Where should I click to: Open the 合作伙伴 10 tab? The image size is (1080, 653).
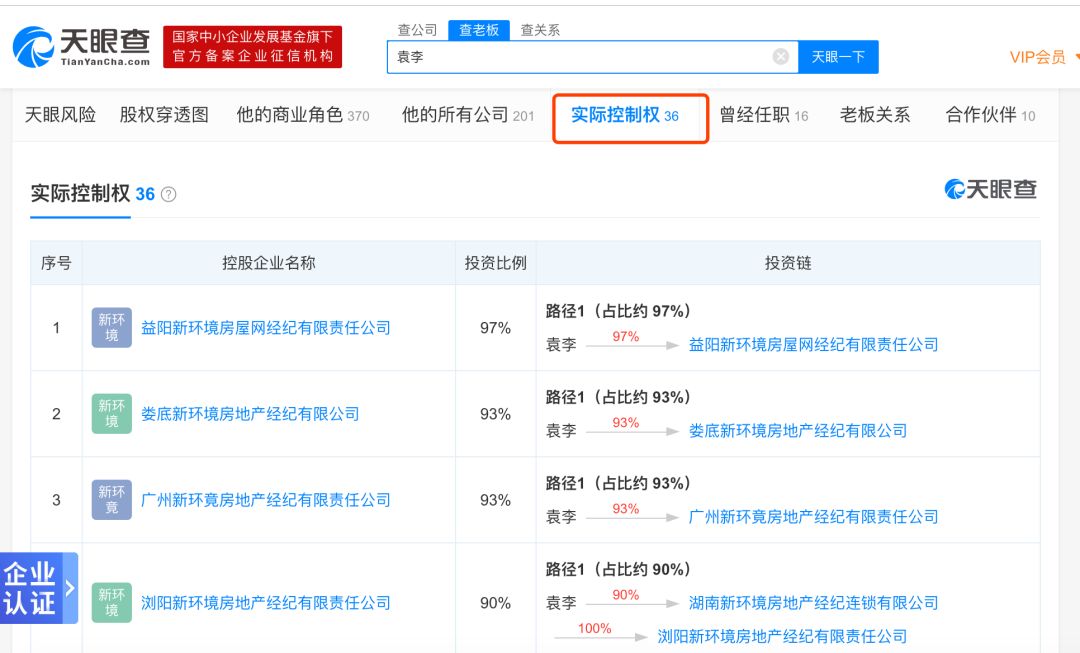[990, 114]
